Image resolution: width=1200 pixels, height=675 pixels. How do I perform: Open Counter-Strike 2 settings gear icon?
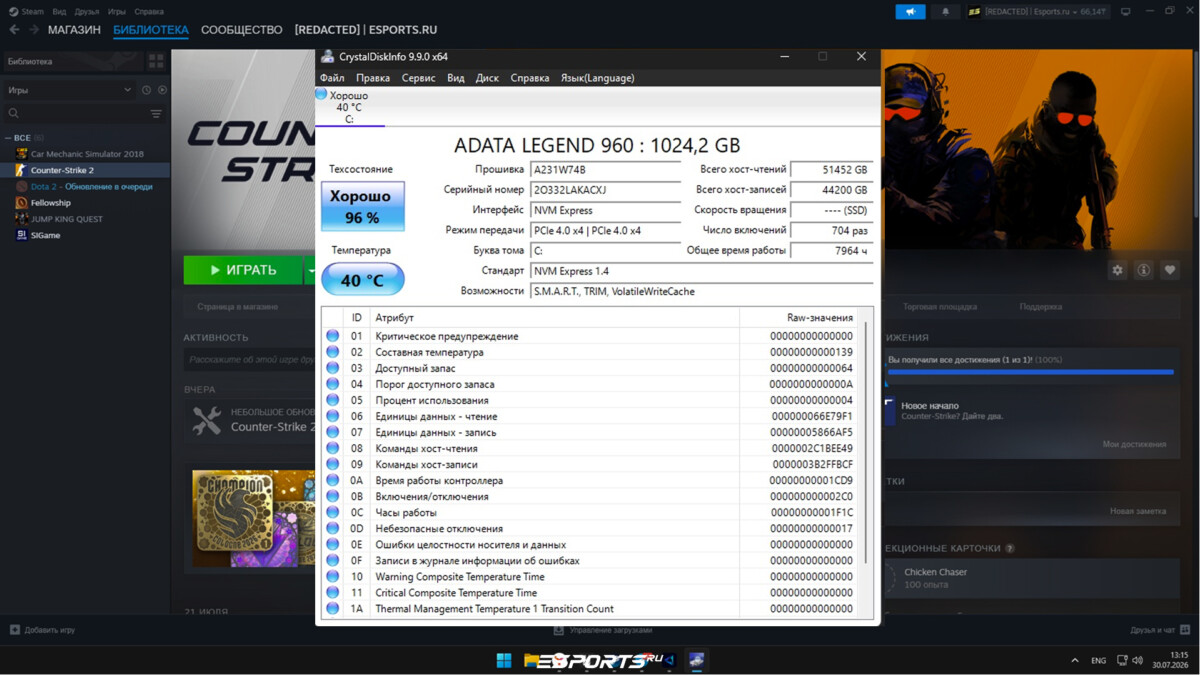point(1117,270)
